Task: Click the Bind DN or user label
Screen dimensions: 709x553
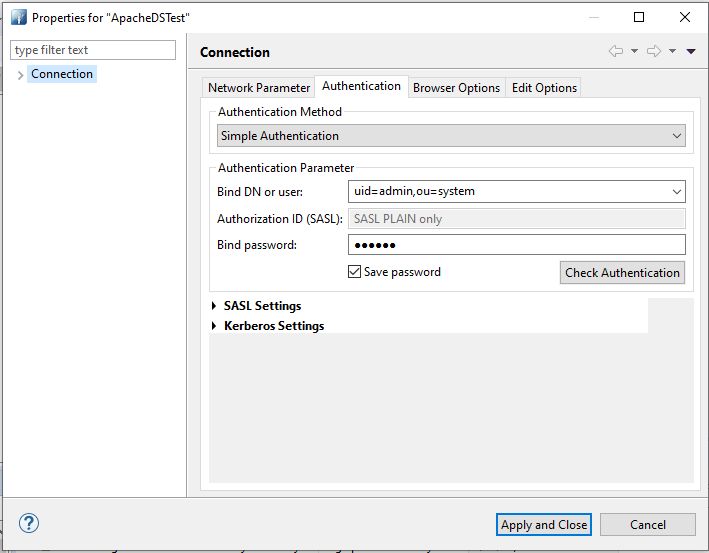Action: click(260, 192)
